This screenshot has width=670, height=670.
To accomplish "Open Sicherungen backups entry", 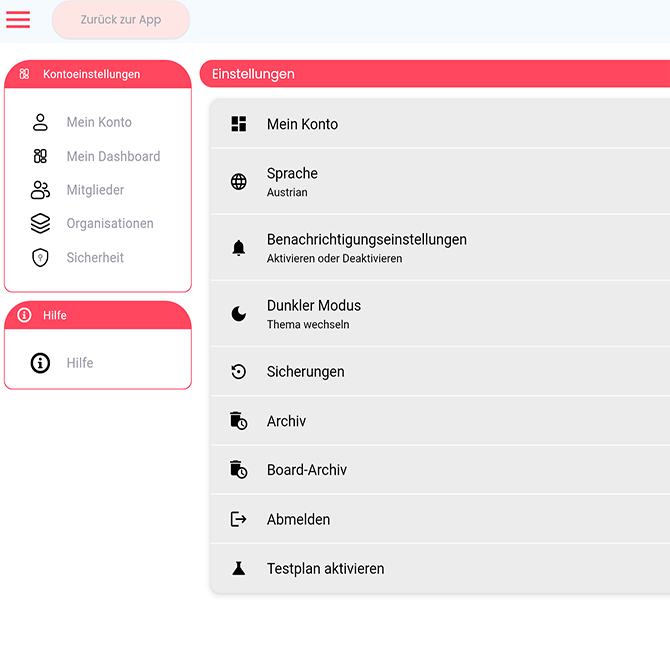I will click(x=440, y=372).
